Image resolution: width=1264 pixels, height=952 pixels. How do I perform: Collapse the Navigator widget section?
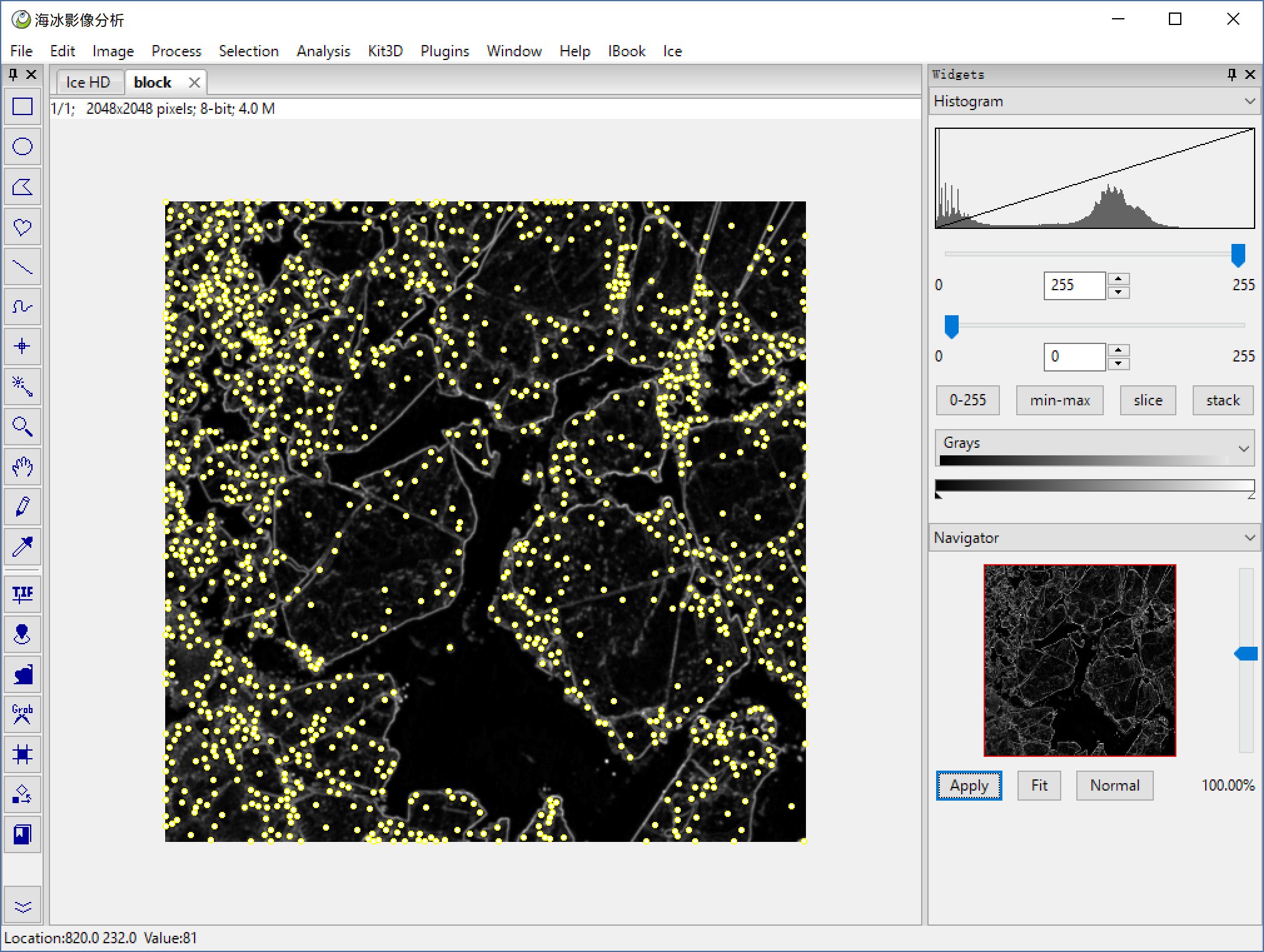pos(1249,538)
